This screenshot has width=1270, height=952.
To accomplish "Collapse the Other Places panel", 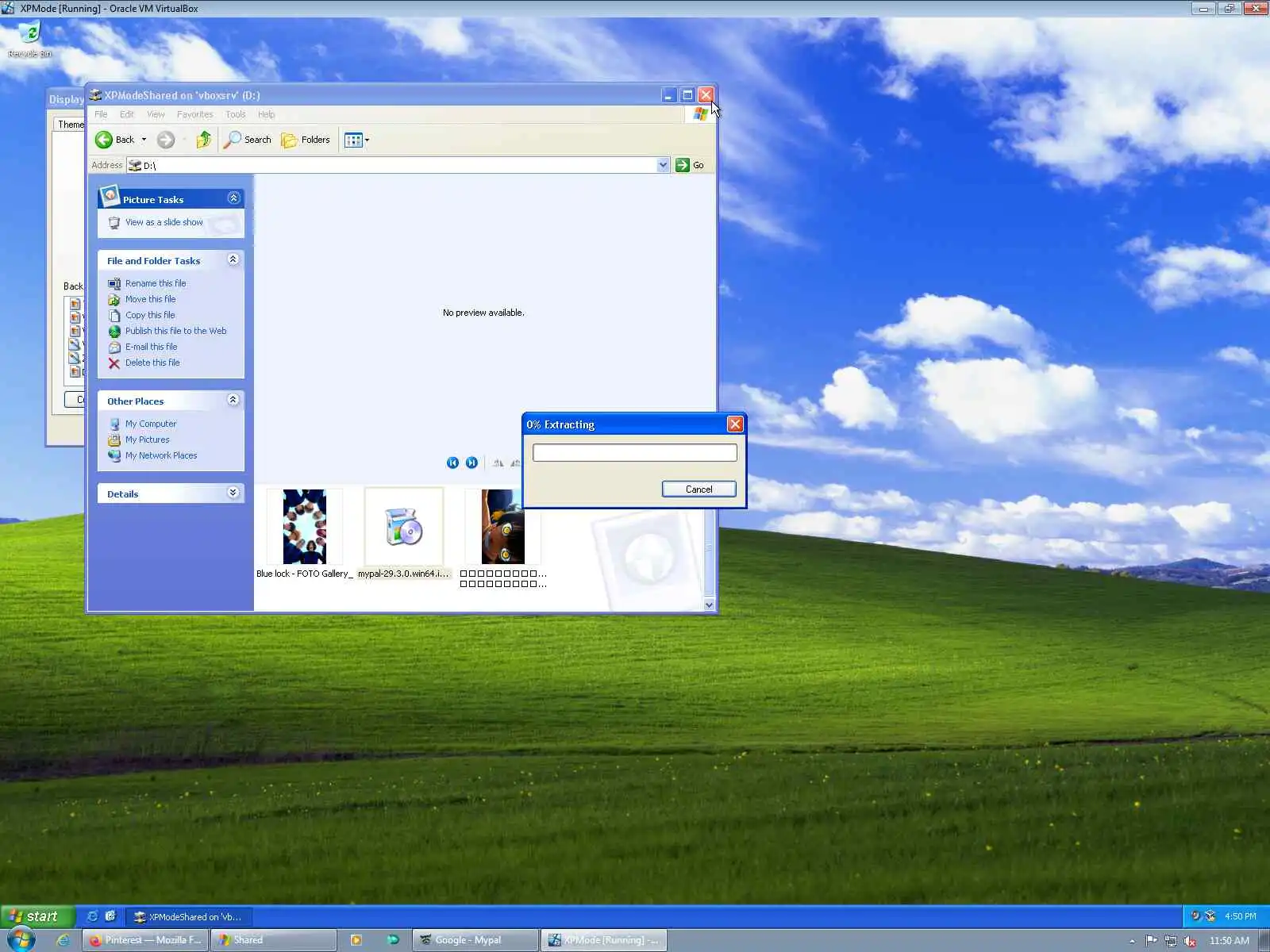I will coord(233,400).
